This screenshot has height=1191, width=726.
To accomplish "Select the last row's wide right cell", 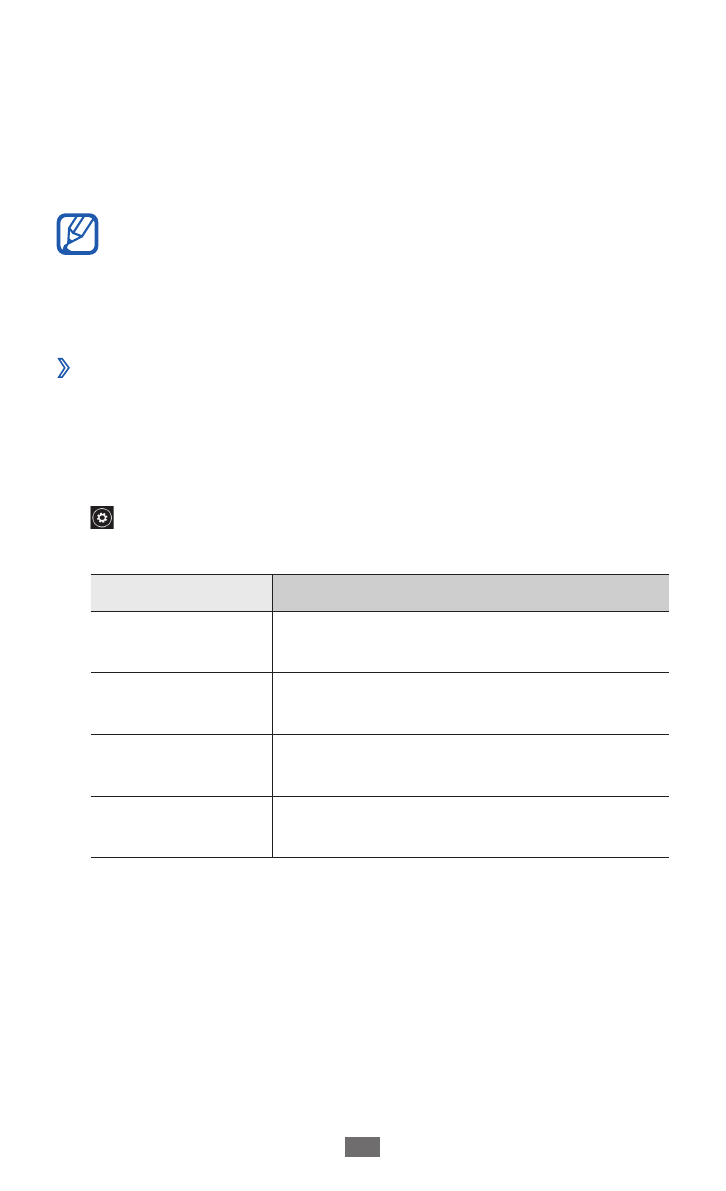I will 470,827.
